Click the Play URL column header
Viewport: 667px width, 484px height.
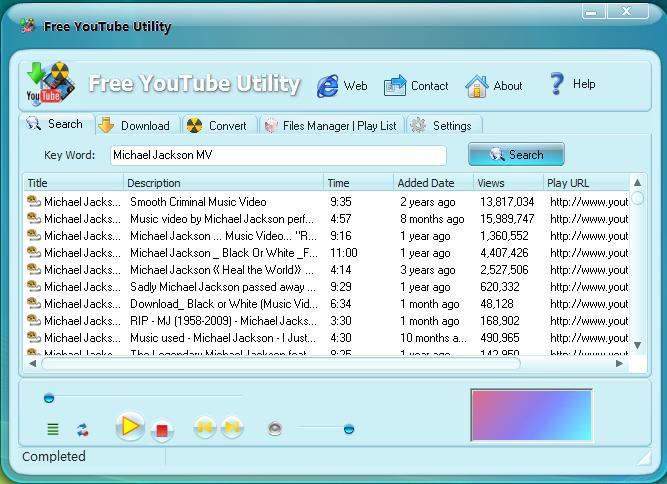point(586,183)
